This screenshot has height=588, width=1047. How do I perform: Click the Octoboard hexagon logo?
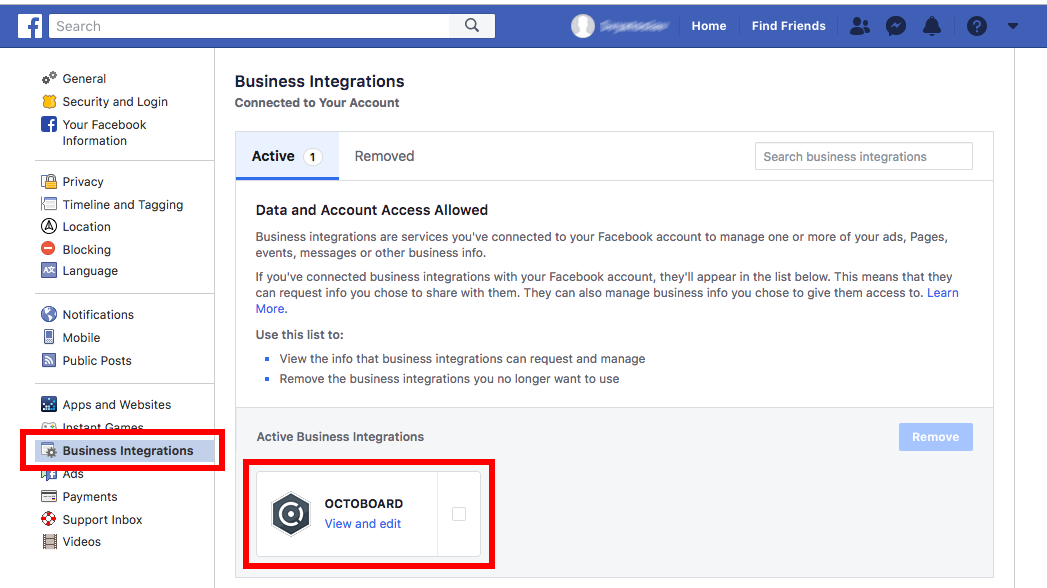click(x=291, y=513)
